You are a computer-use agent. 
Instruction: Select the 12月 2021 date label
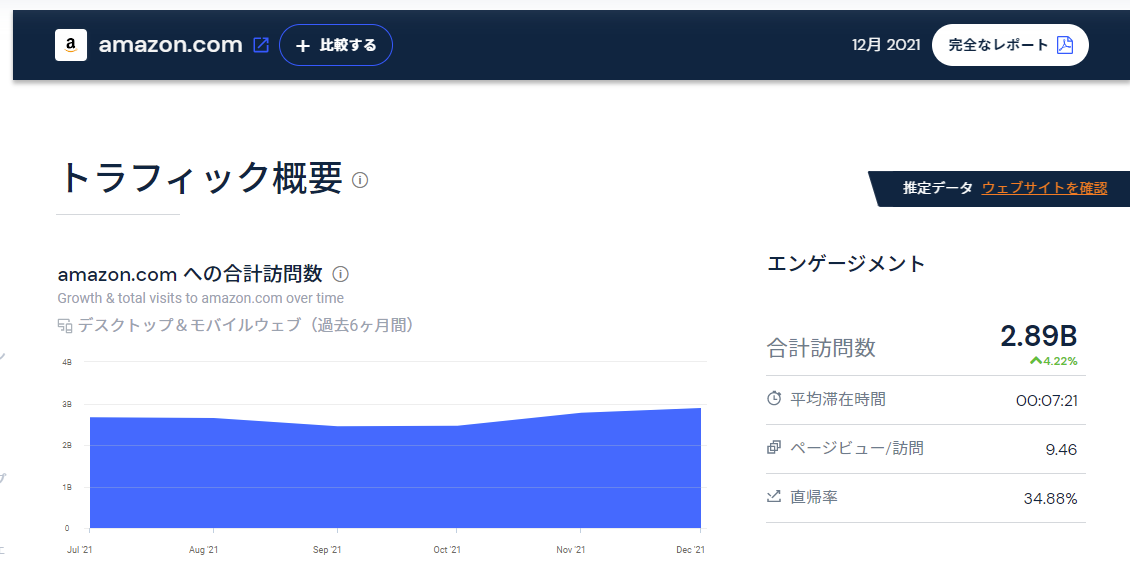pyautogui.click(x=884, y=45)
